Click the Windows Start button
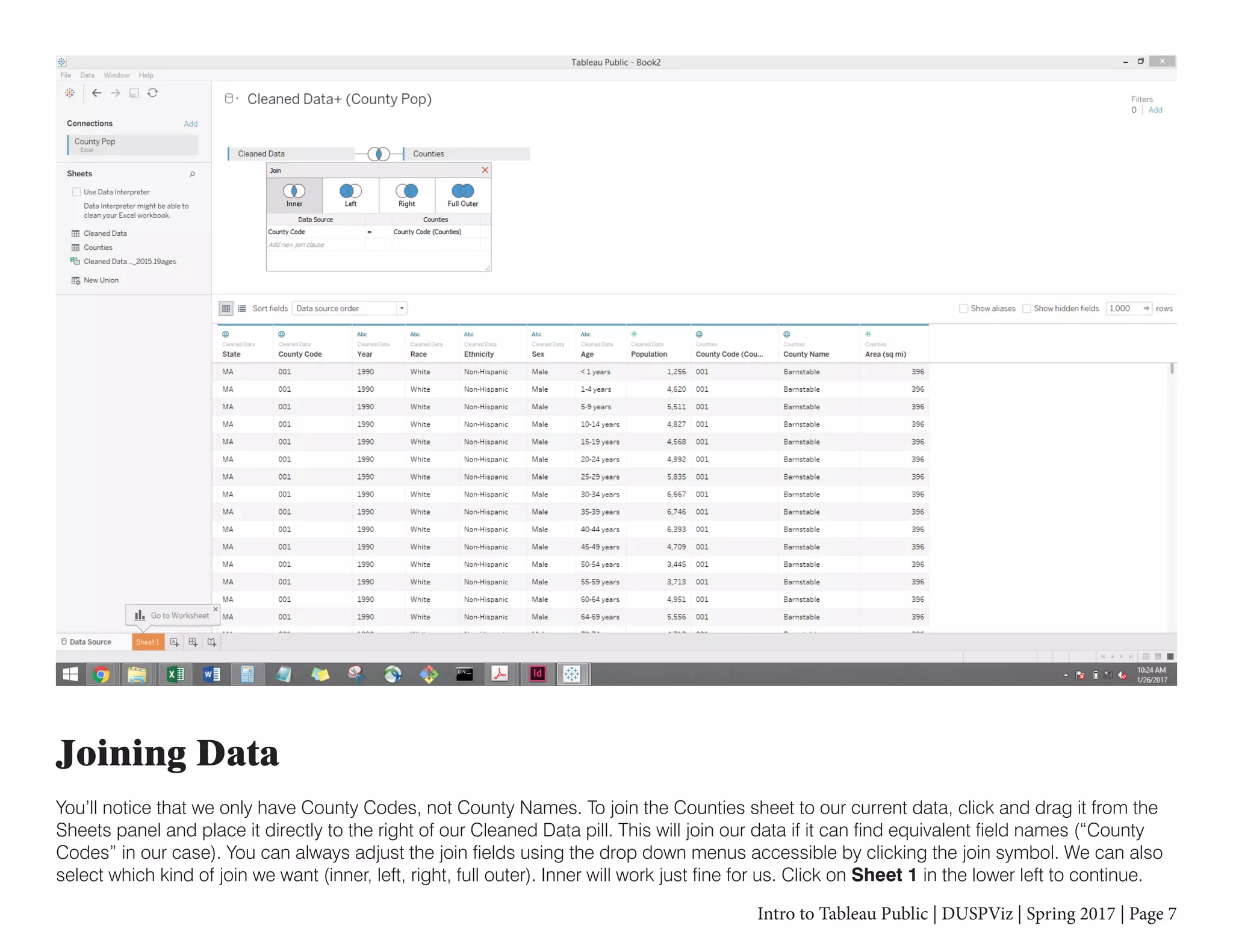 (x=70, y=675)
